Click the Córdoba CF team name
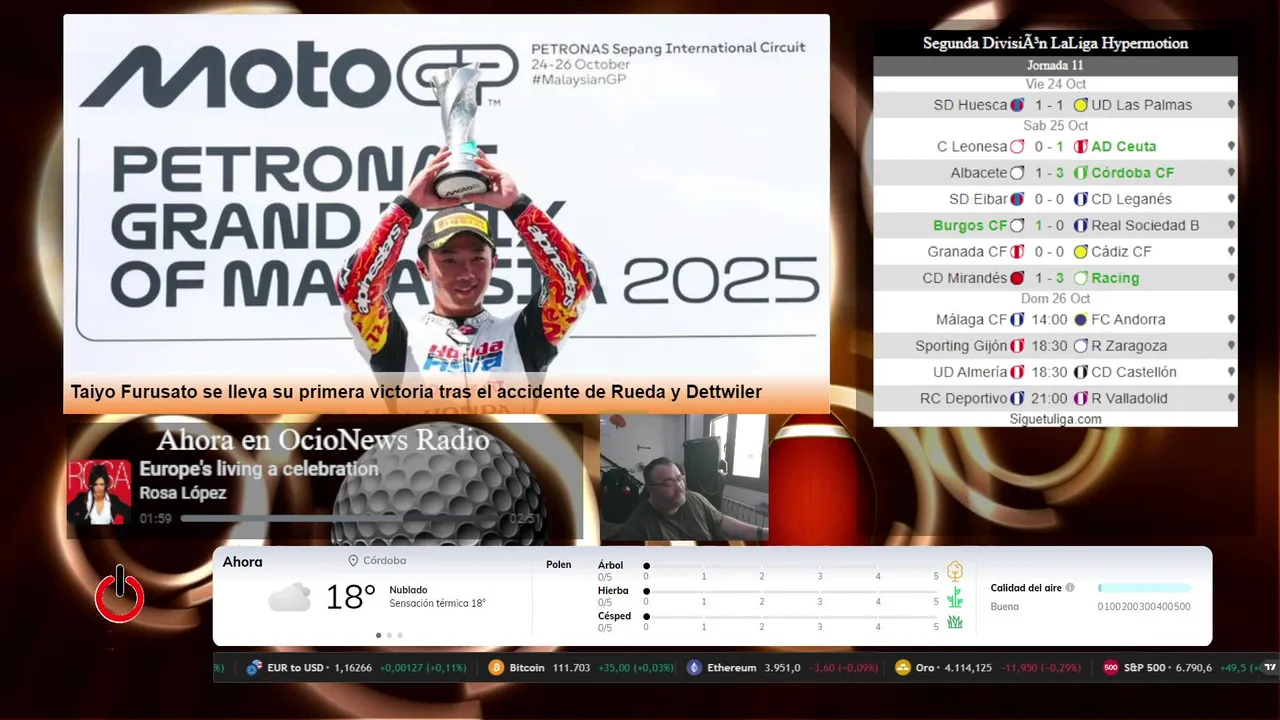The height and width of the screenshot is (720, 1280). click(1133, 173)
